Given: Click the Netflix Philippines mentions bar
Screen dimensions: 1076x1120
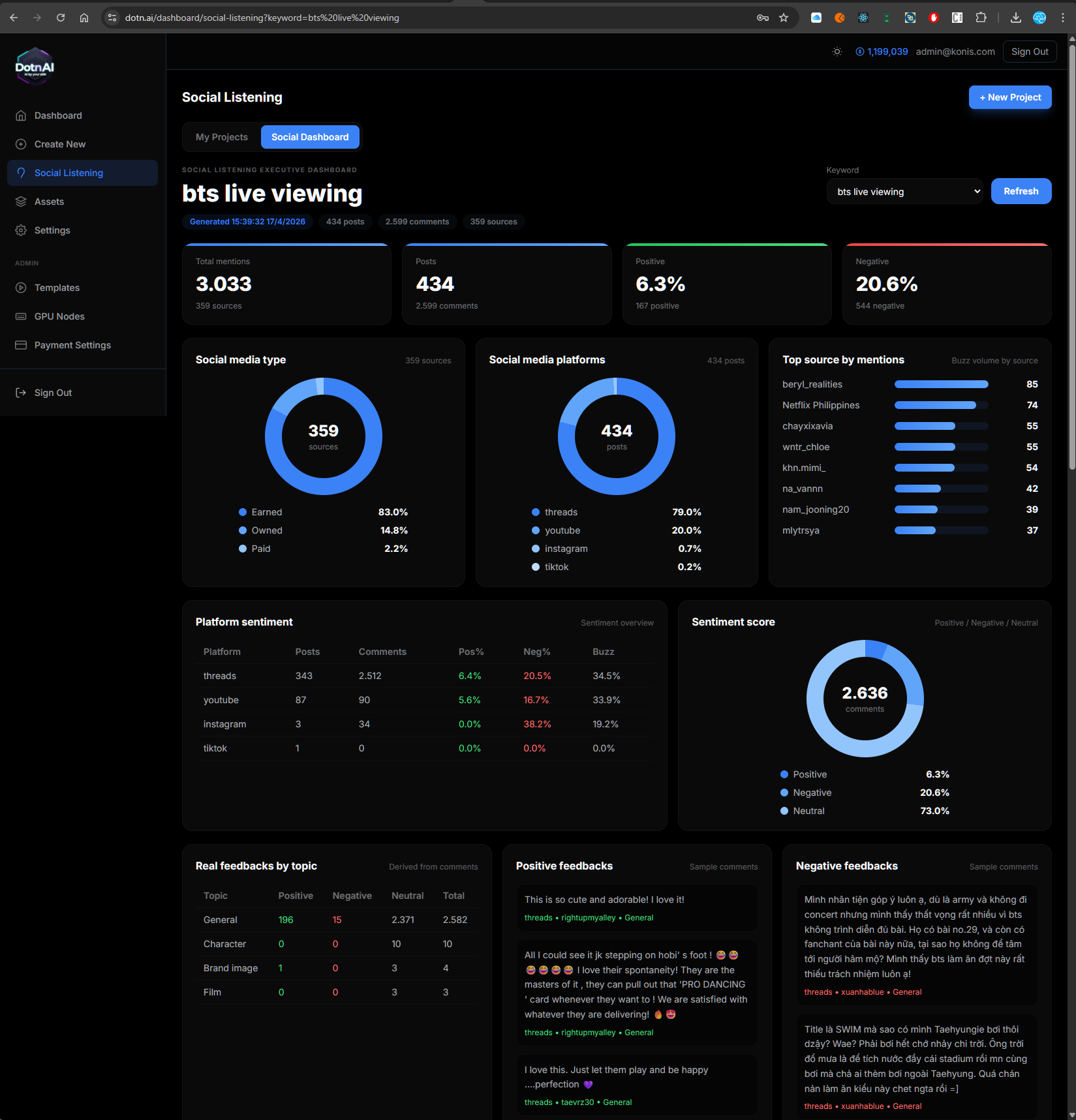Looking at the screenshot, I should pyautogui.click(x=941, y=405).
